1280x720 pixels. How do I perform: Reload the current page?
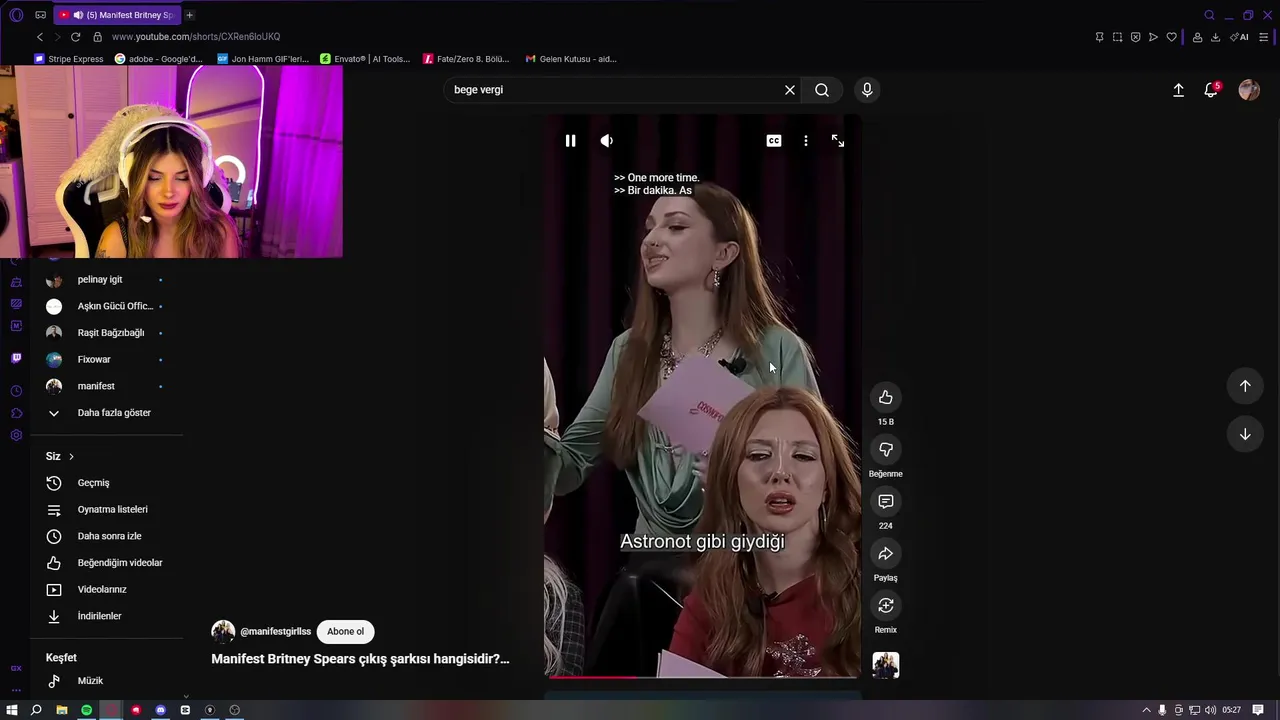pyautogui.click(x=75, y=37)
